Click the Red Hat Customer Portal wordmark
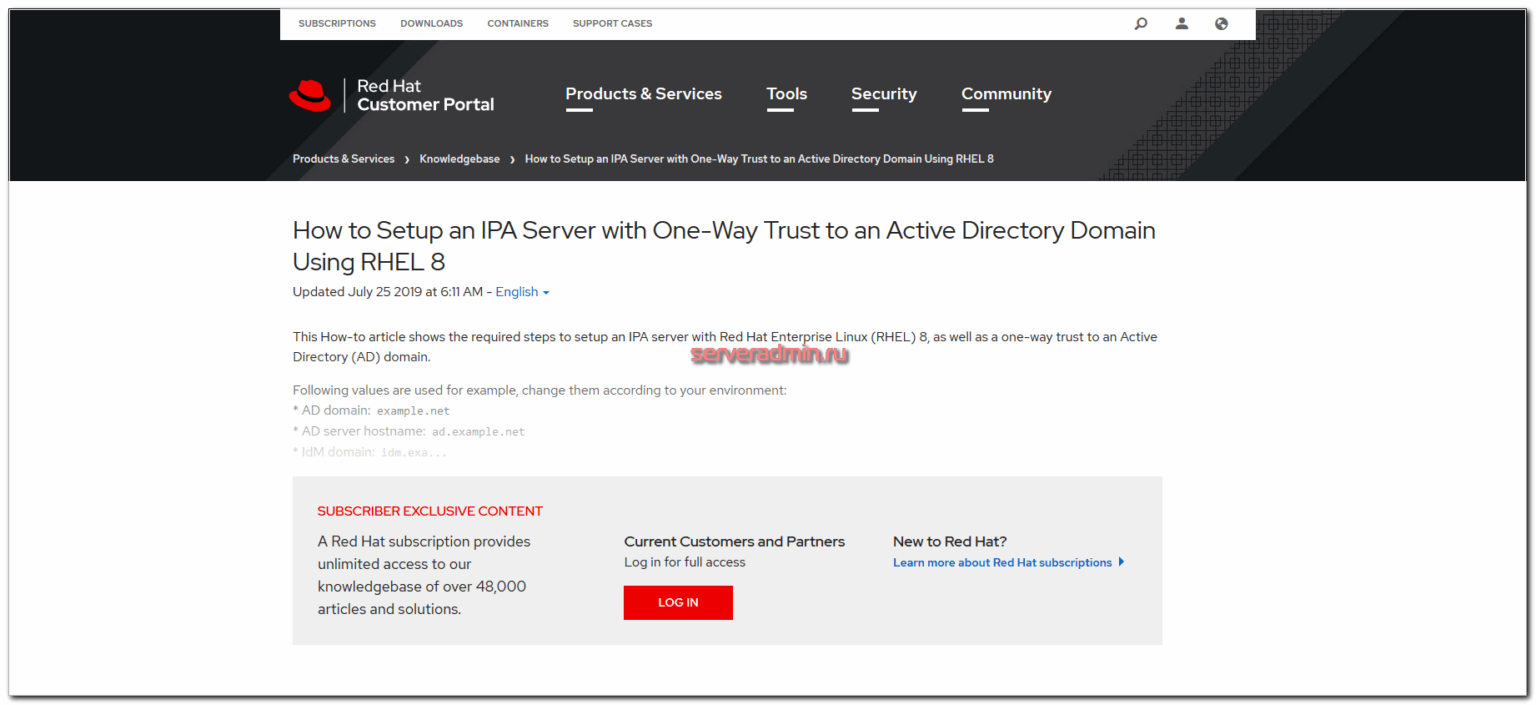The image size is (1536, 705). (425, 94)
